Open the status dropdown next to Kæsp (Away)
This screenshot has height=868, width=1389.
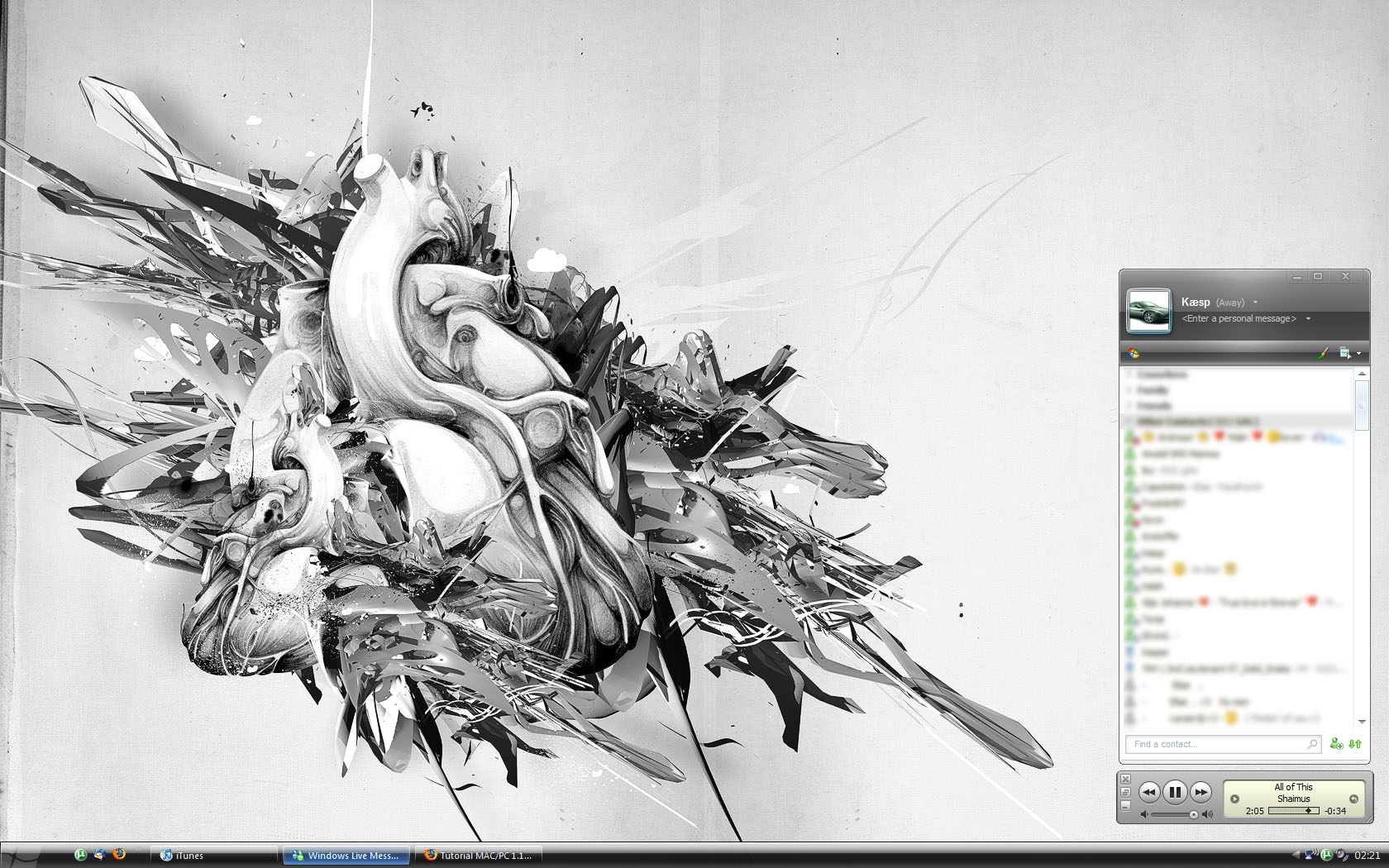[x=1255, y=303]
